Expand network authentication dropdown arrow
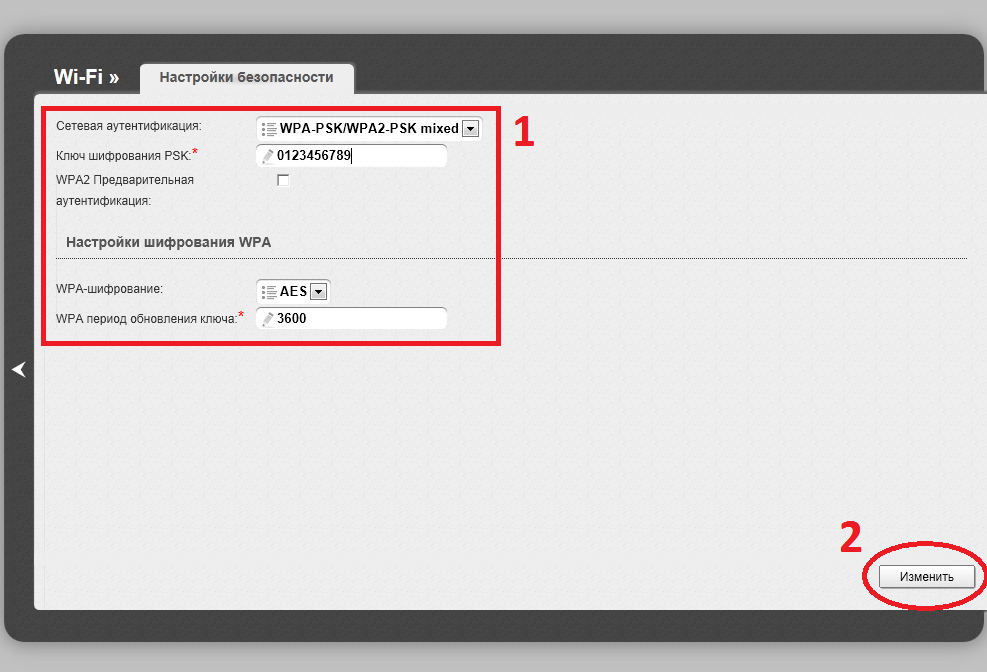987x672 pixels. click(x=470, y=128)
